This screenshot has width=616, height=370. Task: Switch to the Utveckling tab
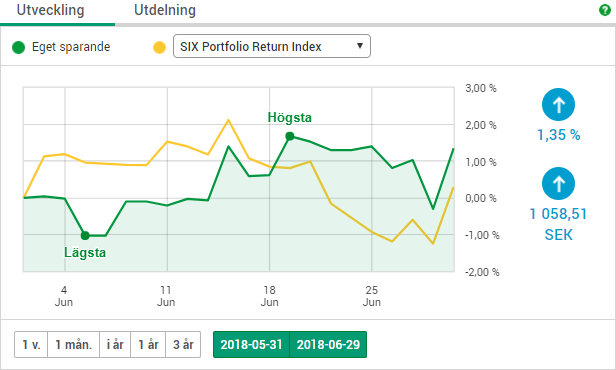[50, 10]
